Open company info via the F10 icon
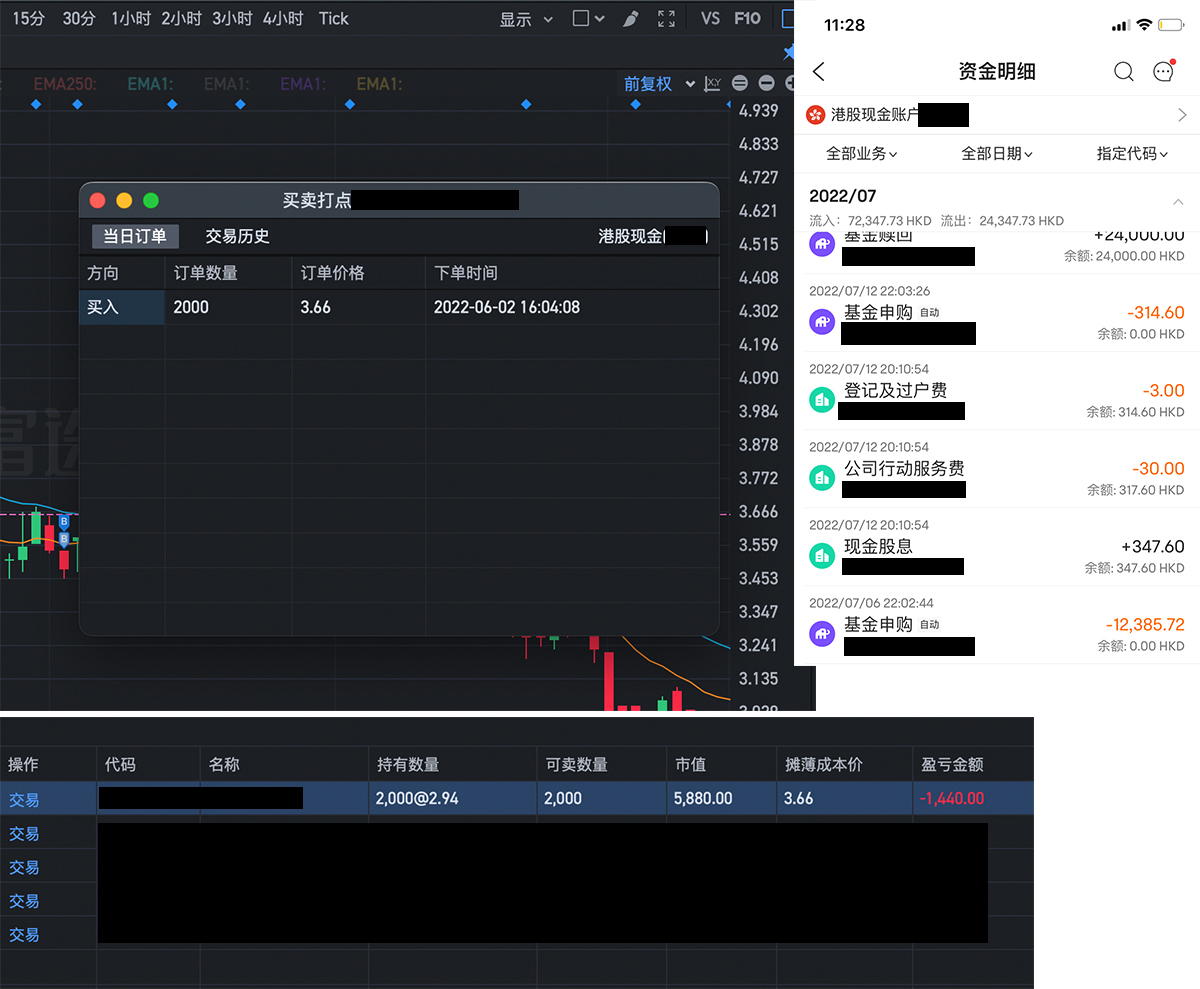 click(748, 18)
